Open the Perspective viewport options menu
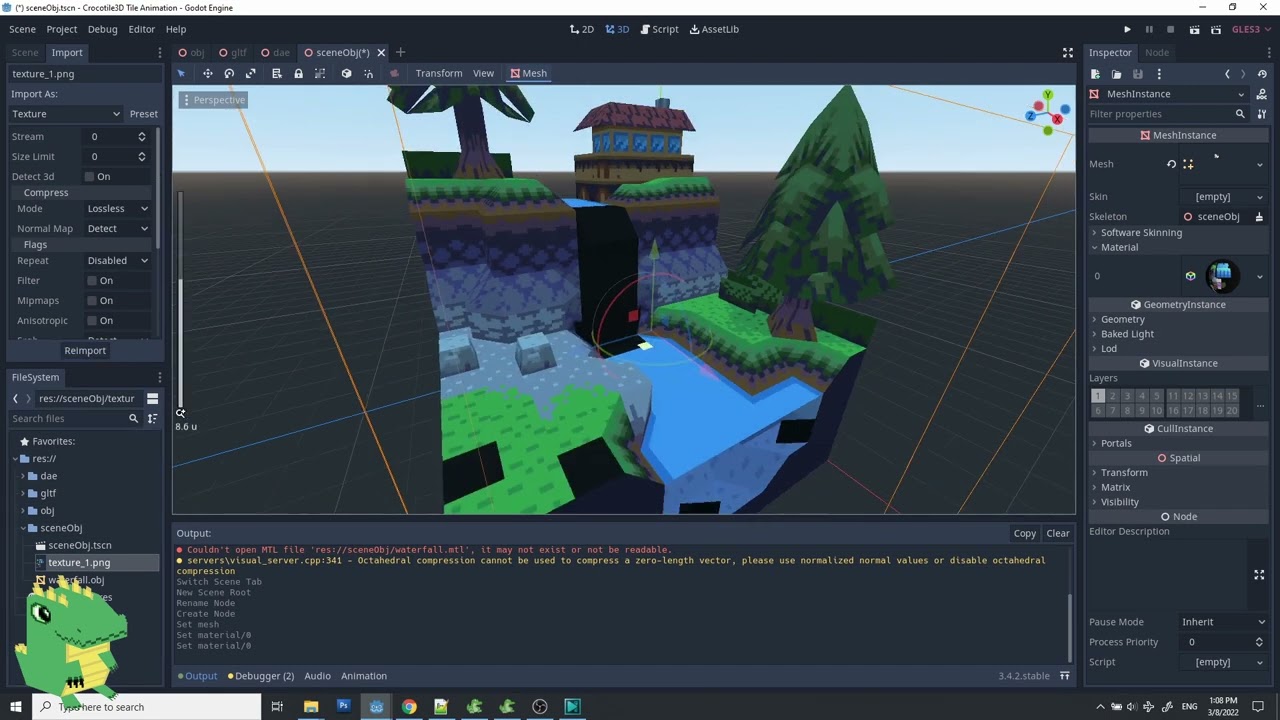This screenshot has width=1280, height=720. click(212, 100)
